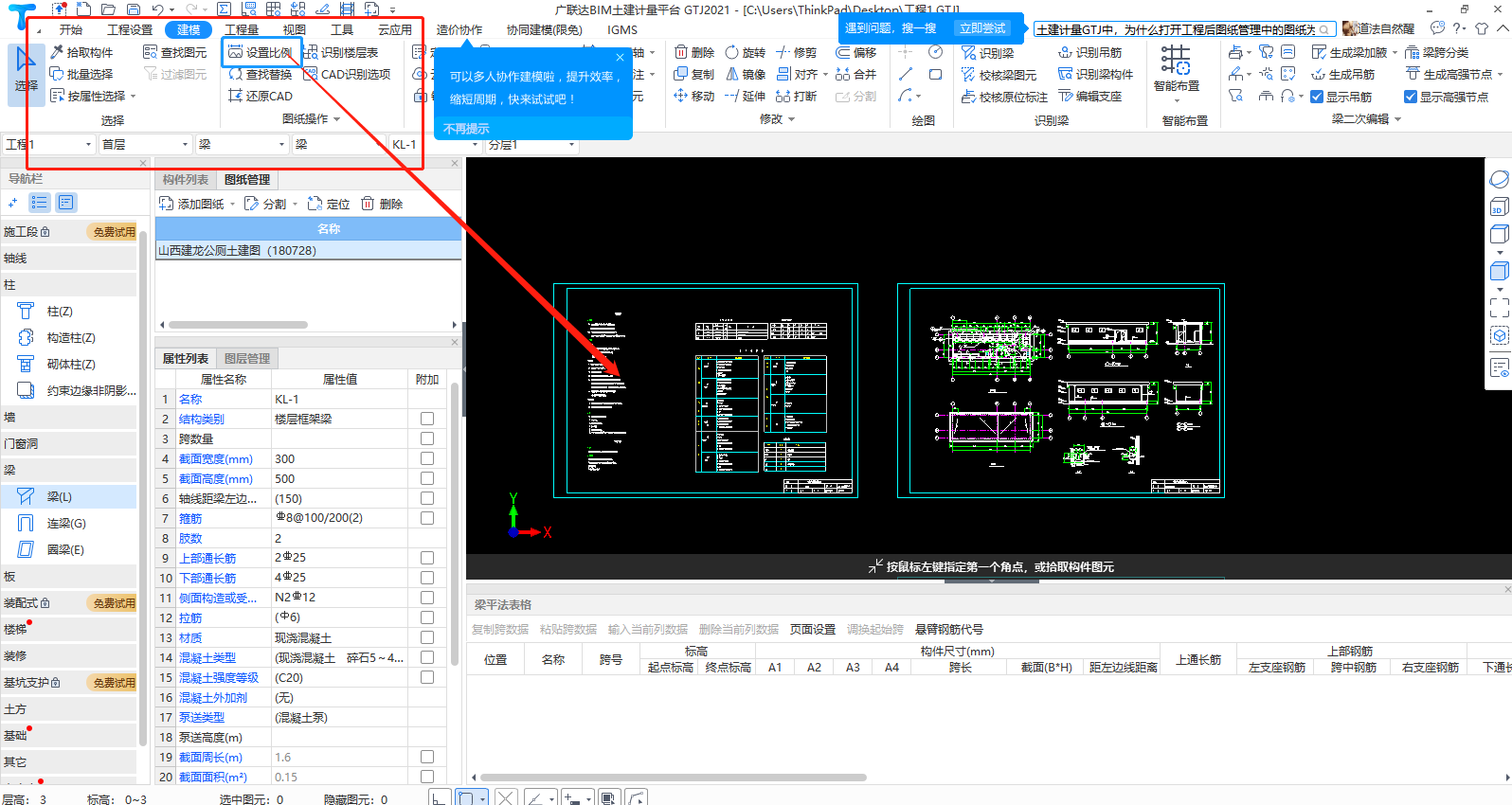Click the undo icon in title bar
The height and width of the screenshot is (805, 1512).
click(157, 9)
